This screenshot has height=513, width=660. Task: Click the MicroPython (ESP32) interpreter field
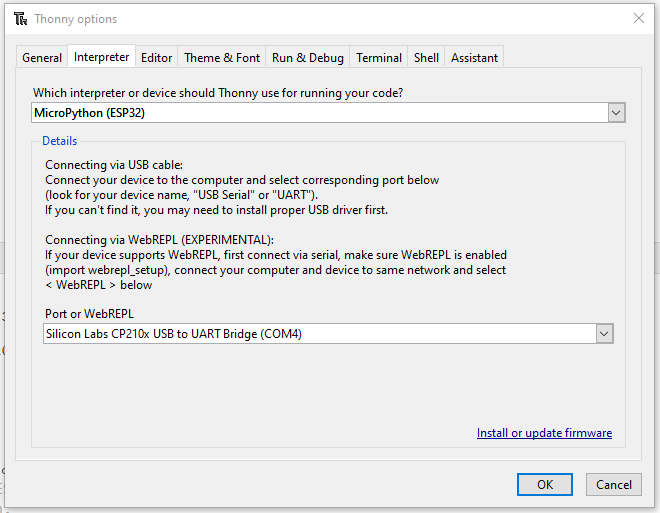[318, 113]
